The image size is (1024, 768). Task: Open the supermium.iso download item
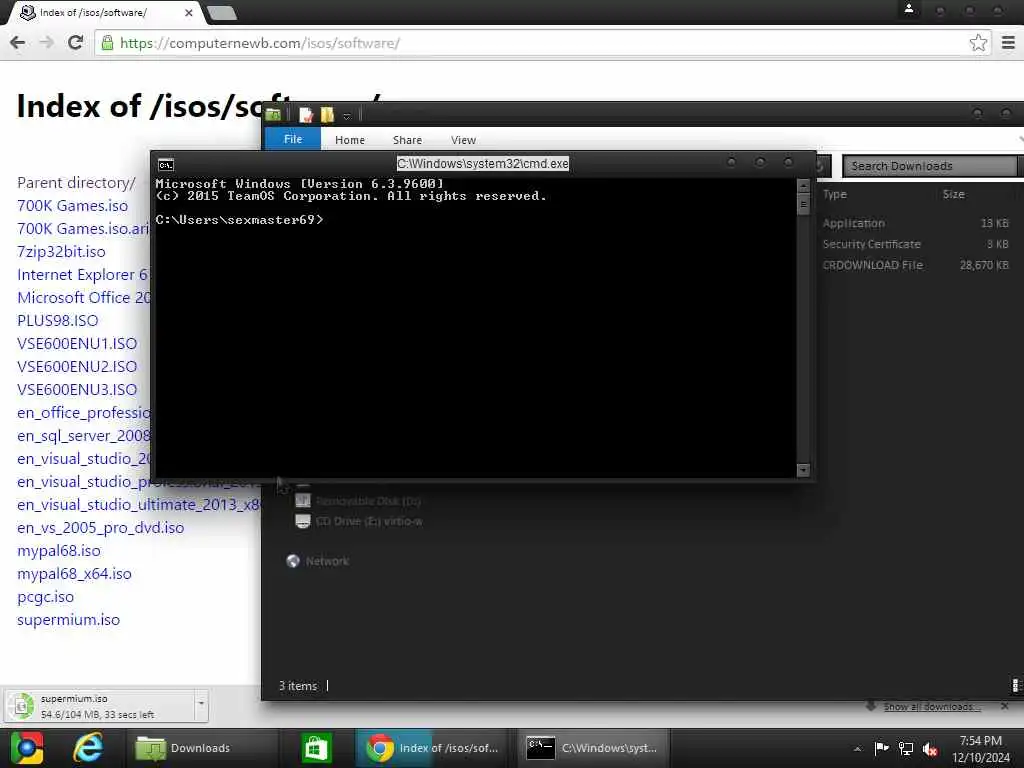click(98, 706)
